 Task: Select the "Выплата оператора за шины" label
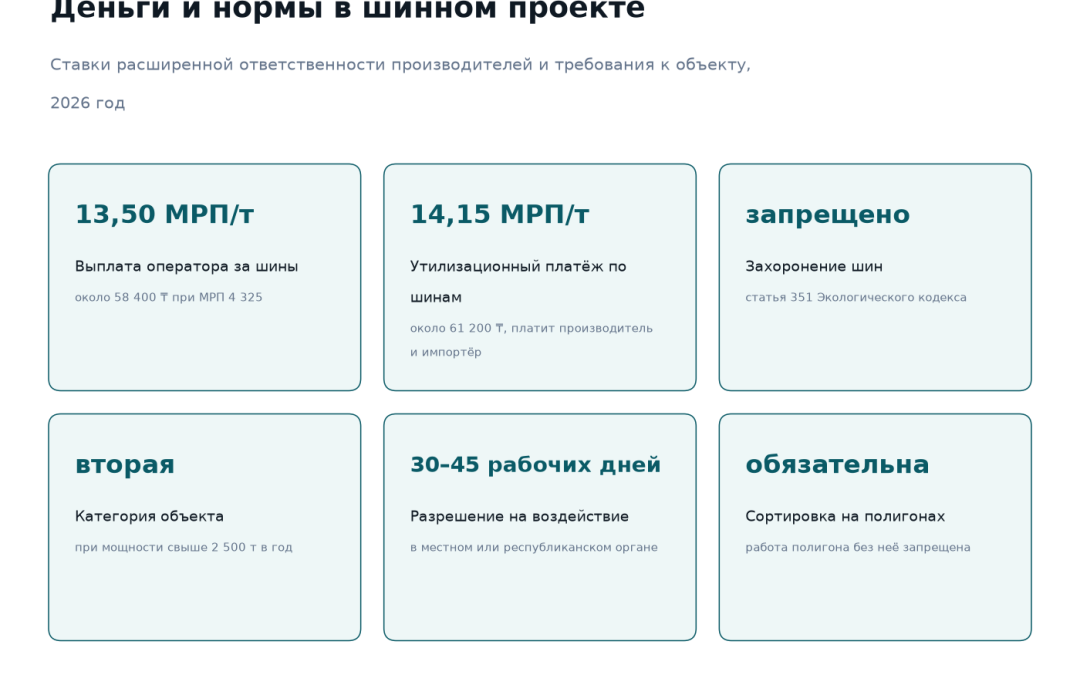coord(187,267)
